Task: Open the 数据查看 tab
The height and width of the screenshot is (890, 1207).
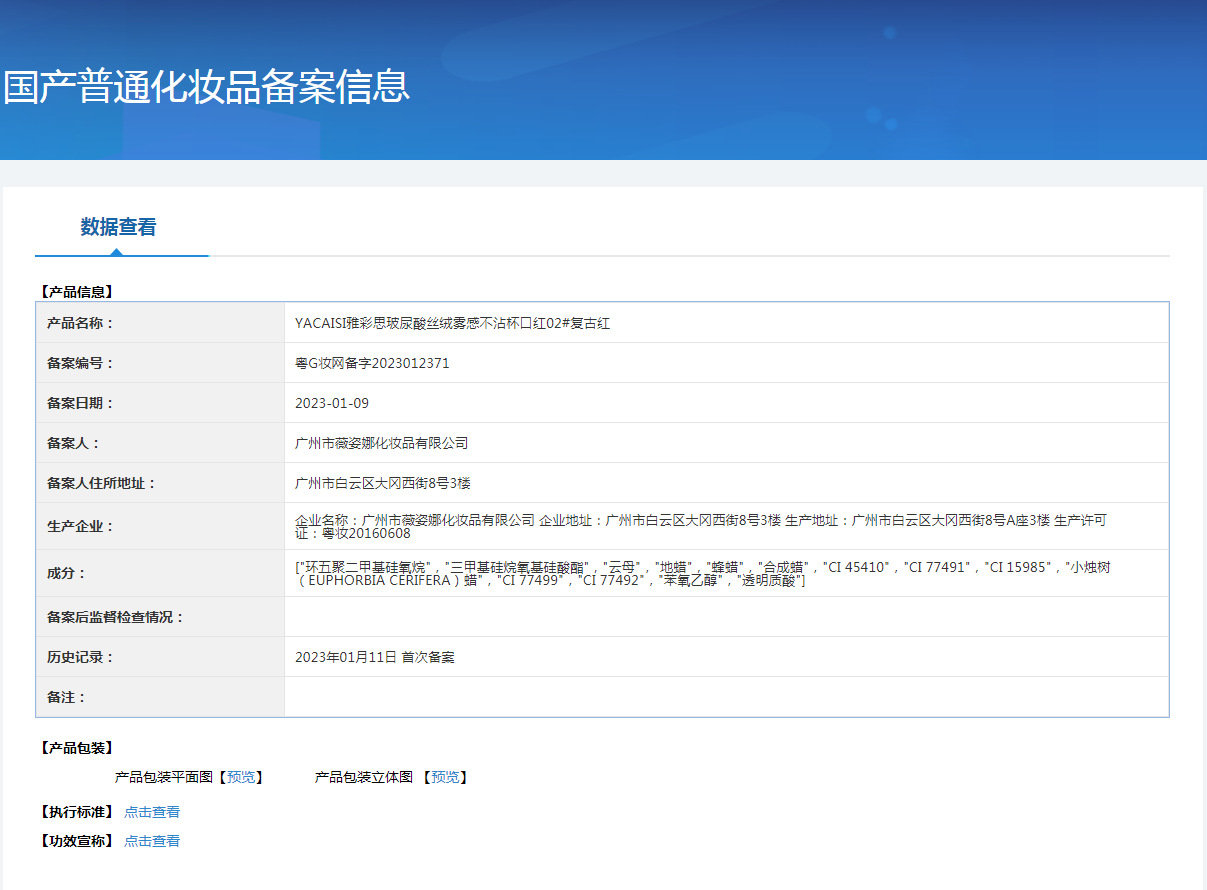Action: coord(118,227)
